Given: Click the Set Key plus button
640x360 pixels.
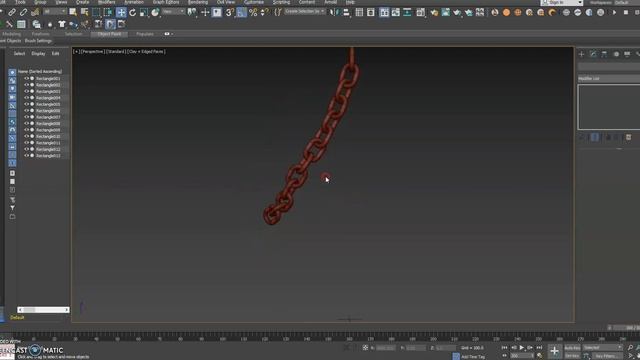Looking at the screenshot, I should click(x=554, y=350).
